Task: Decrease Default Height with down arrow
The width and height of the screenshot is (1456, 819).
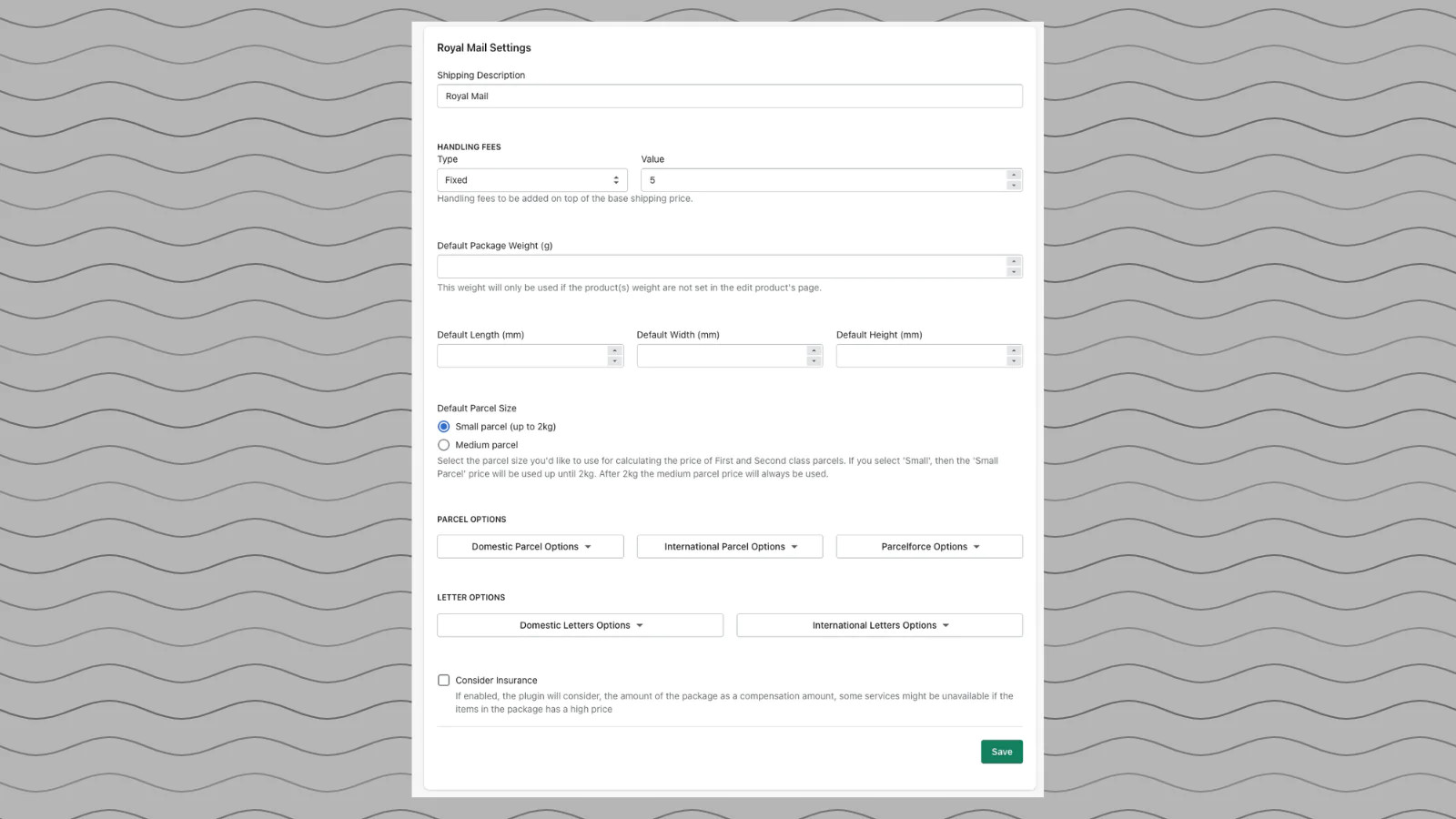Action: tap(1014, 361)
